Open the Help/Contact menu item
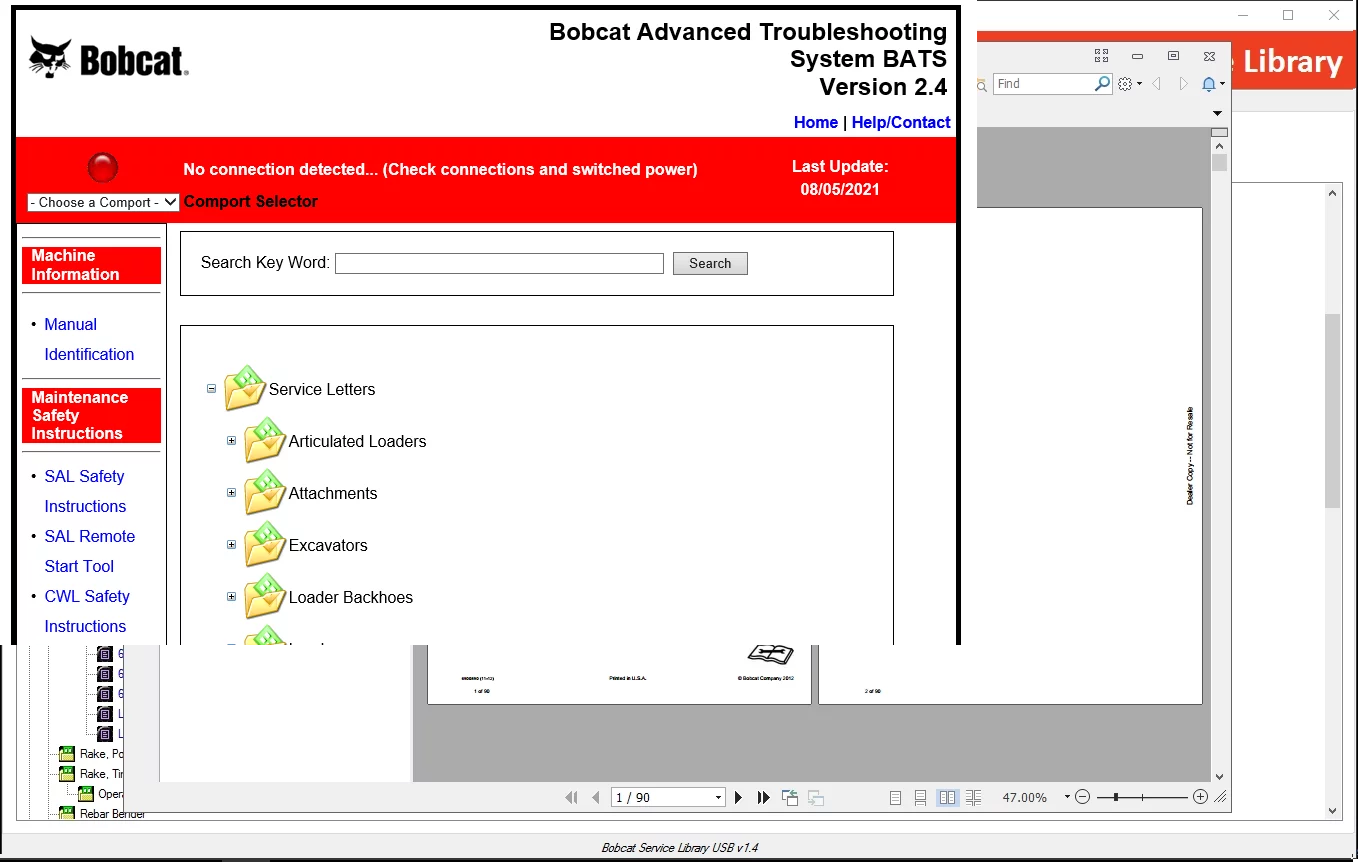This screenshot has height=862, width=1358. tap(901, 122)
